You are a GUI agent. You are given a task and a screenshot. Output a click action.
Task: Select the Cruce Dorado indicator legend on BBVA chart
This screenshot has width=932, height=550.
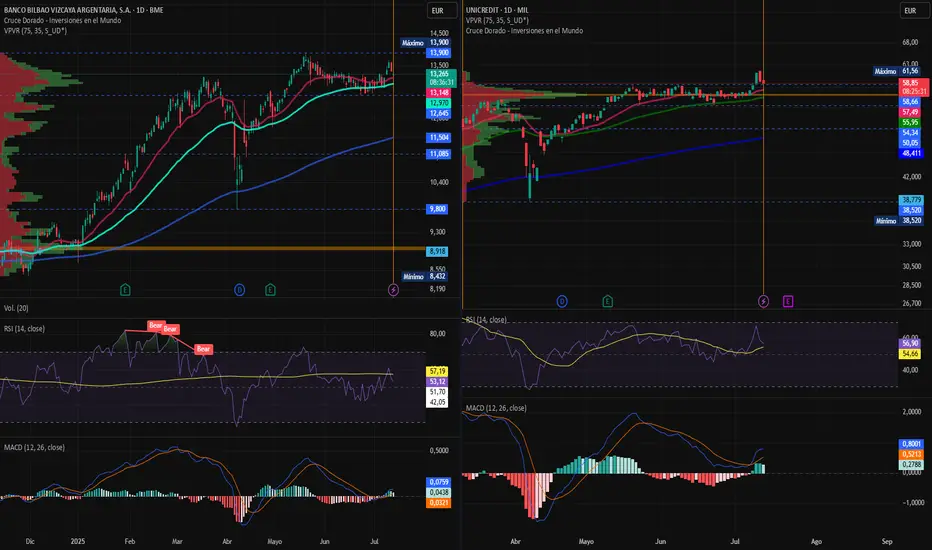click(62, 20)
